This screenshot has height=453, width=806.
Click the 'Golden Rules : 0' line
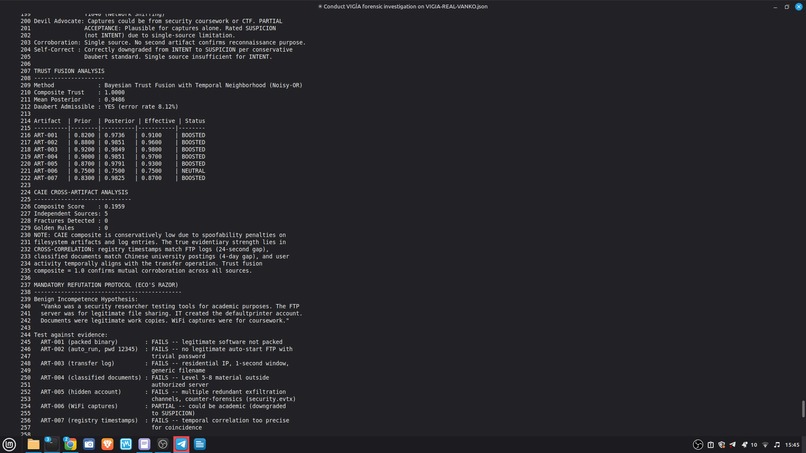pyautogui.click(x=71, y=228)
